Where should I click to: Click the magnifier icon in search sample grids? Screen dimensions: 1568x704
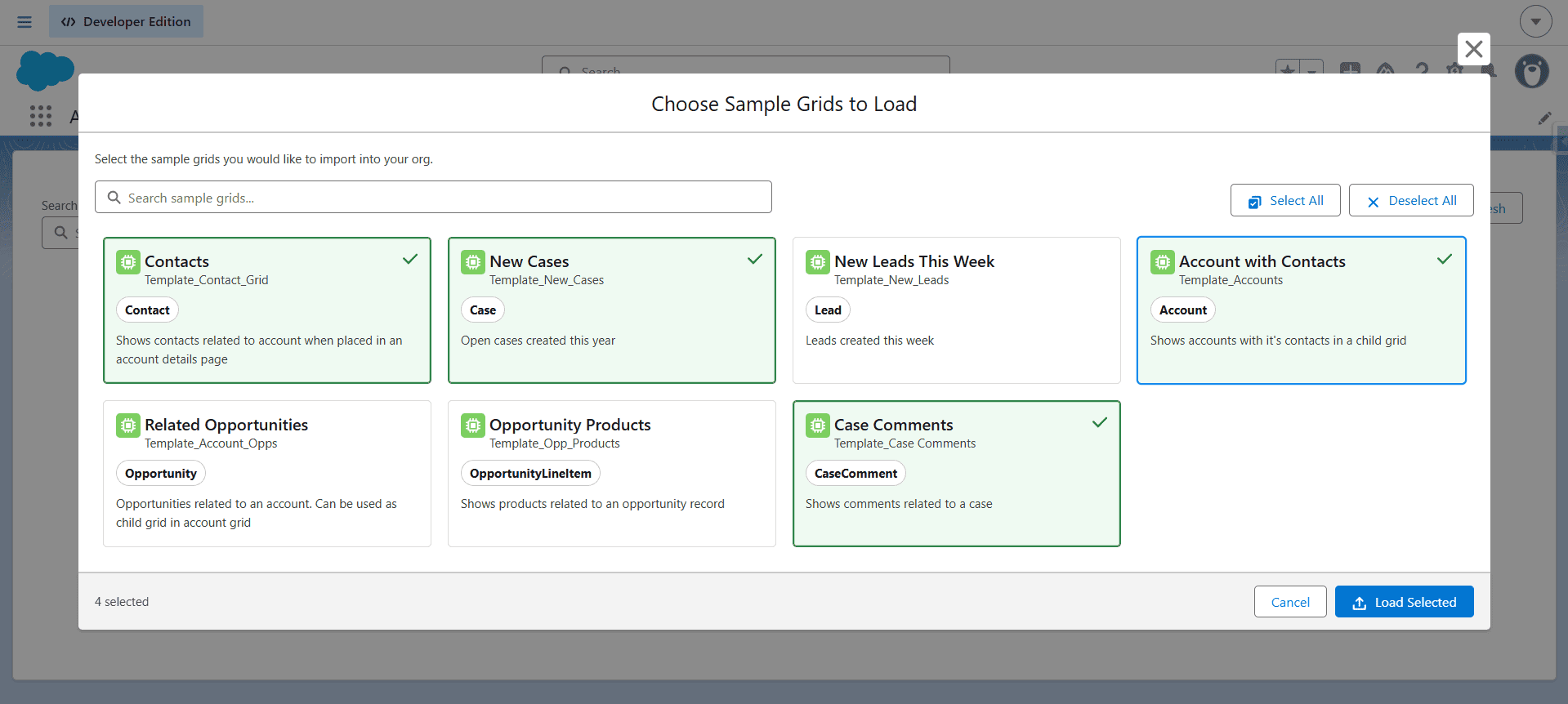coord(114,198)
